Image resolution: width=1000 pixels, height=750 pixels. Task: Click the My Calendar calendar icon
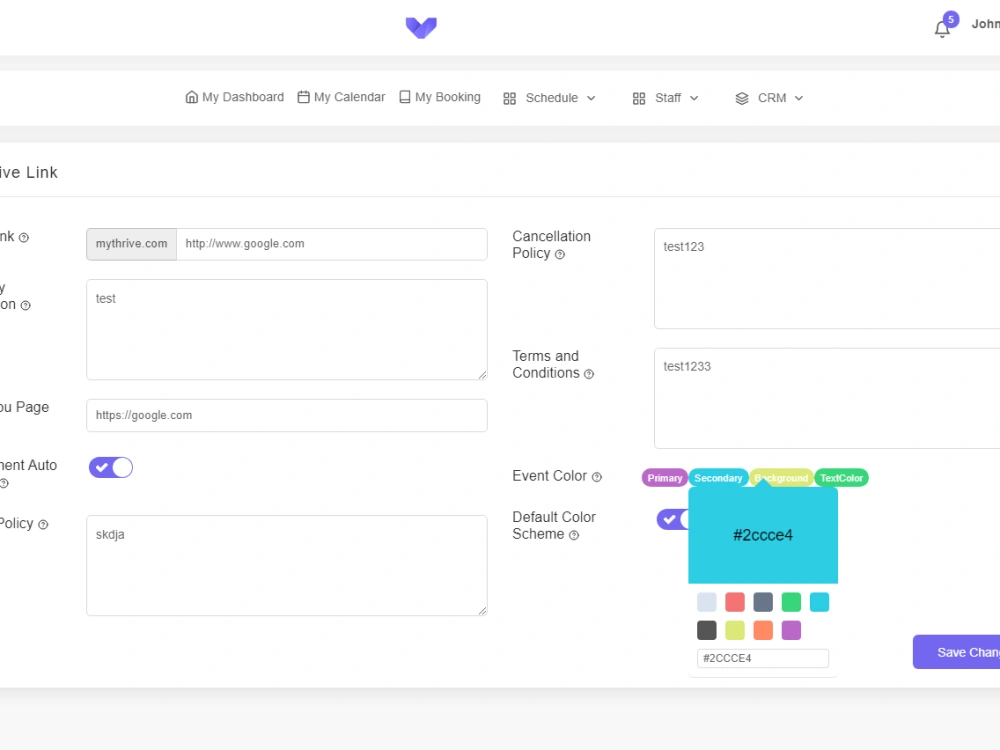(x=304, y=97)
